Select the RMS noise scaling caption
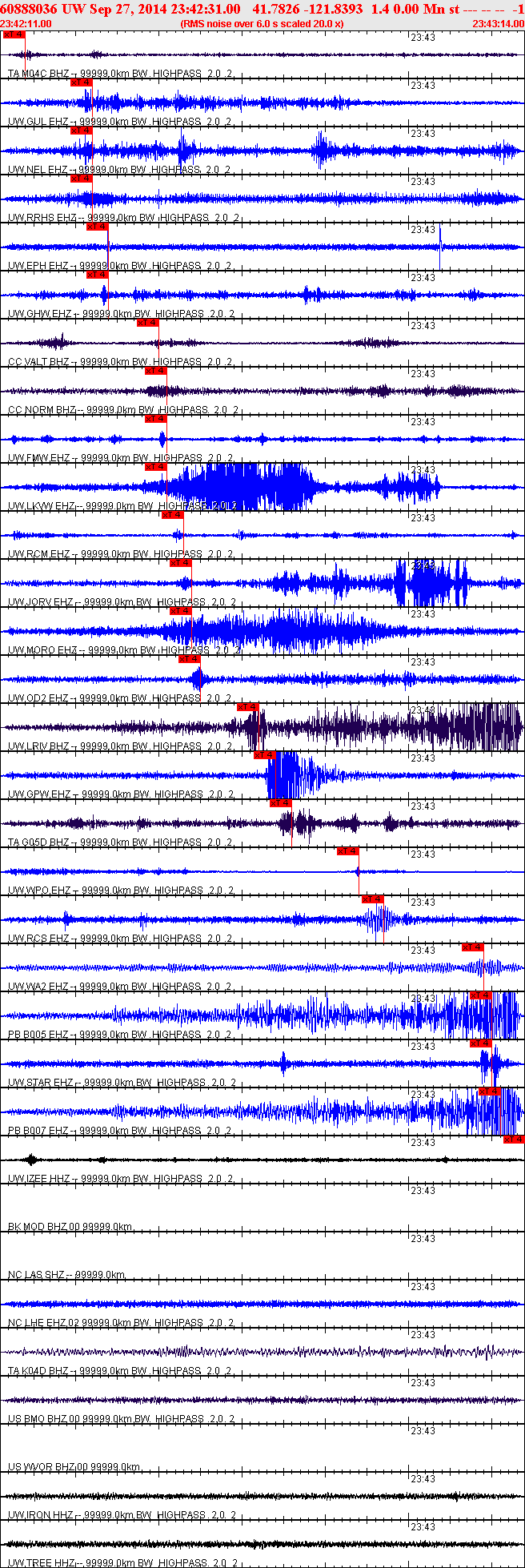Image resolution: width=525 pixels, height=1568 pixels. click(262, 24)
